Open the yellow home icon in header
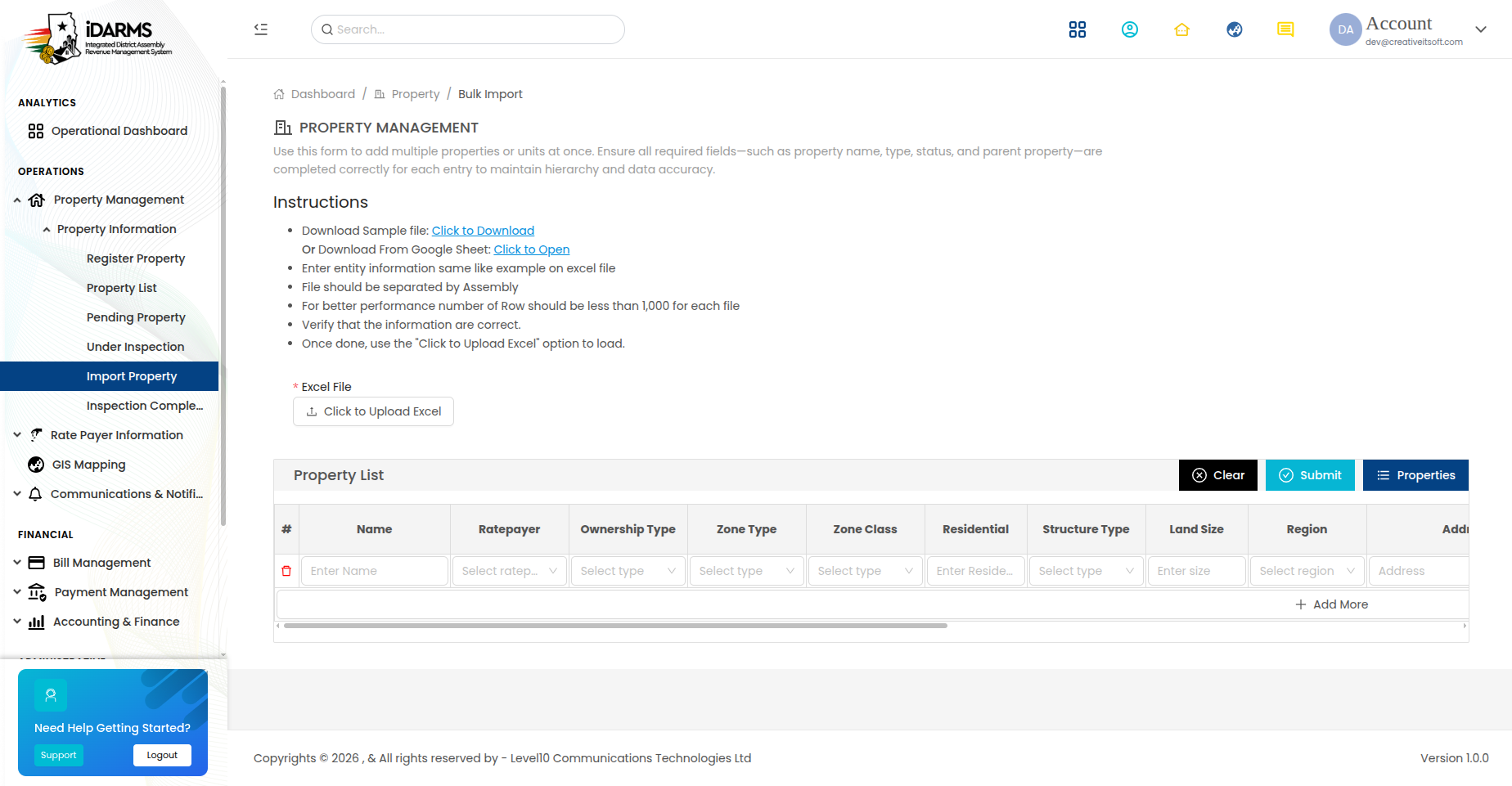This screenshot has height=786, width=1512. (x=1181, y=29)
